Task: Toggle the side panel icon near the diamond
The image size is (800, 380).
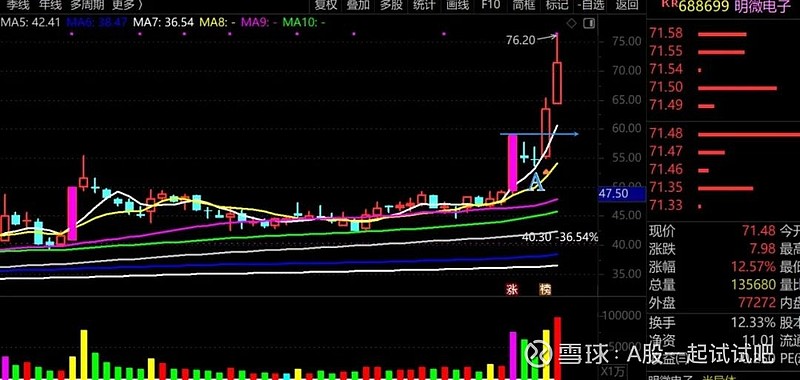Action: pyautogui.click(x=588, y=23)
